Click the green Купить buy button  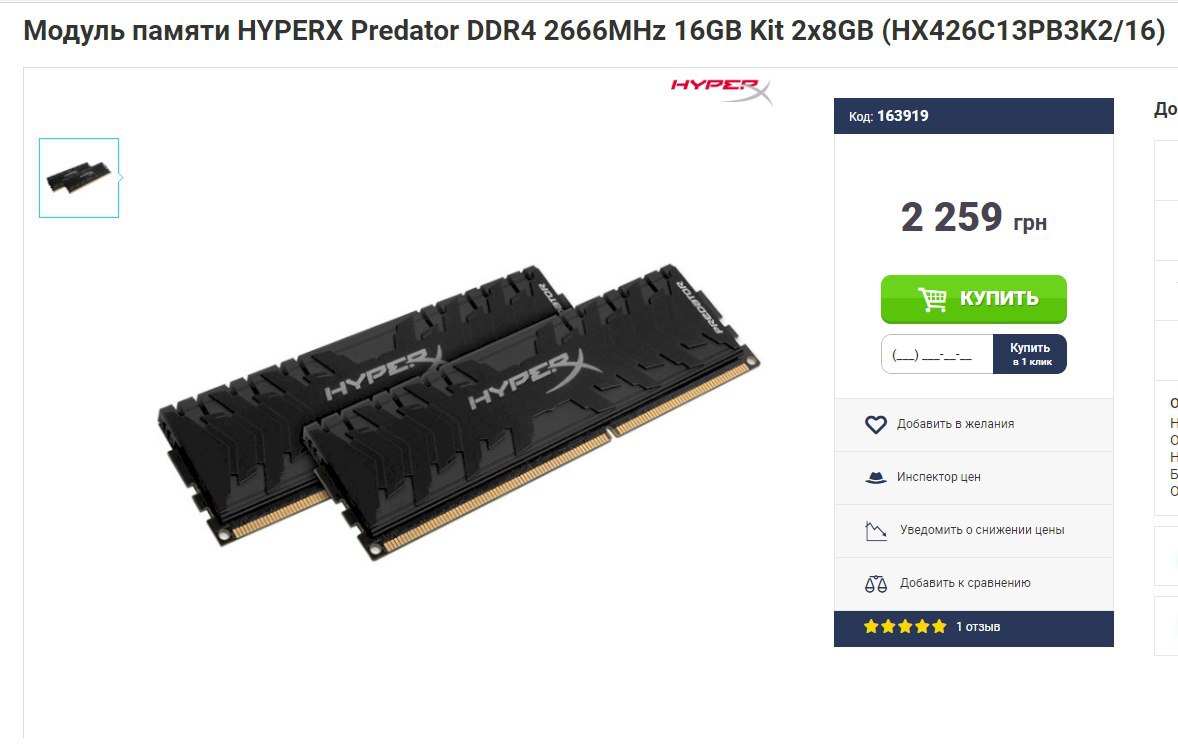(x=973, y=299)
